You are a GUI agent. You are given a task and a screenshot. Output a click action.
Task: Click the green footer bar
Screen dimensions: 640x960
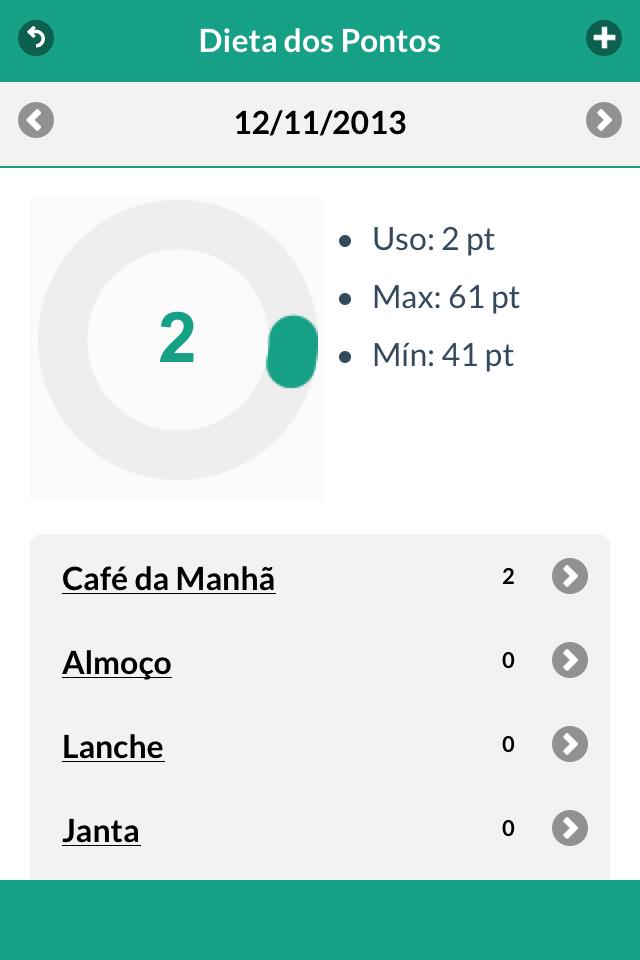click(320, 920)
